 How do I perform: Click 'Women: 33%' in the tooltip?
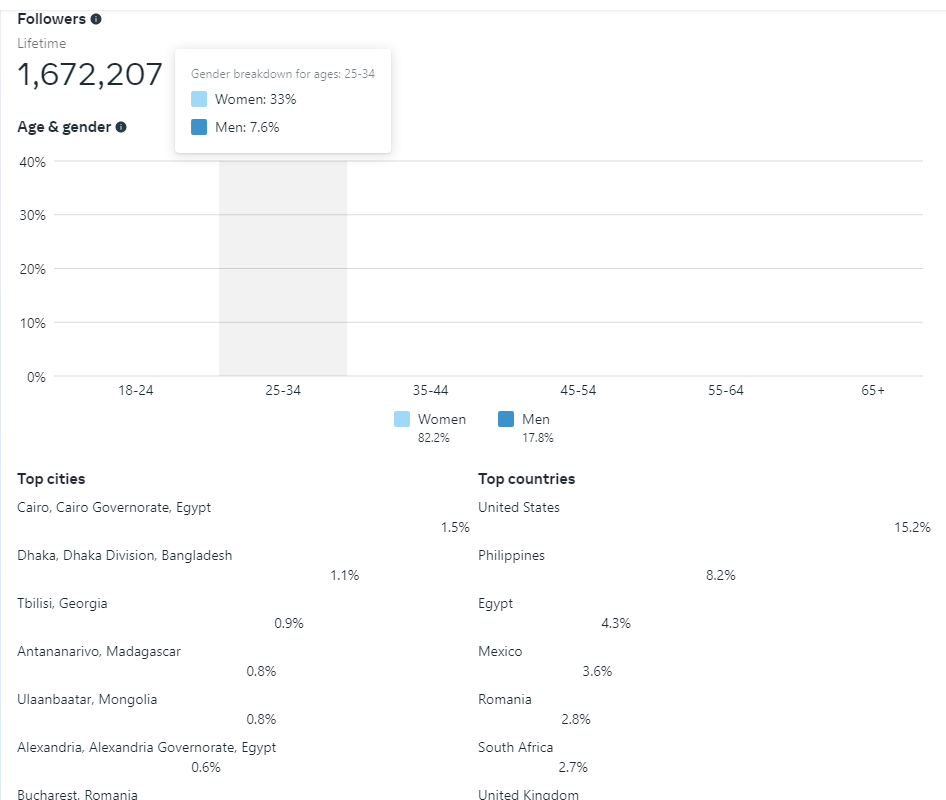tap(256, 100)
